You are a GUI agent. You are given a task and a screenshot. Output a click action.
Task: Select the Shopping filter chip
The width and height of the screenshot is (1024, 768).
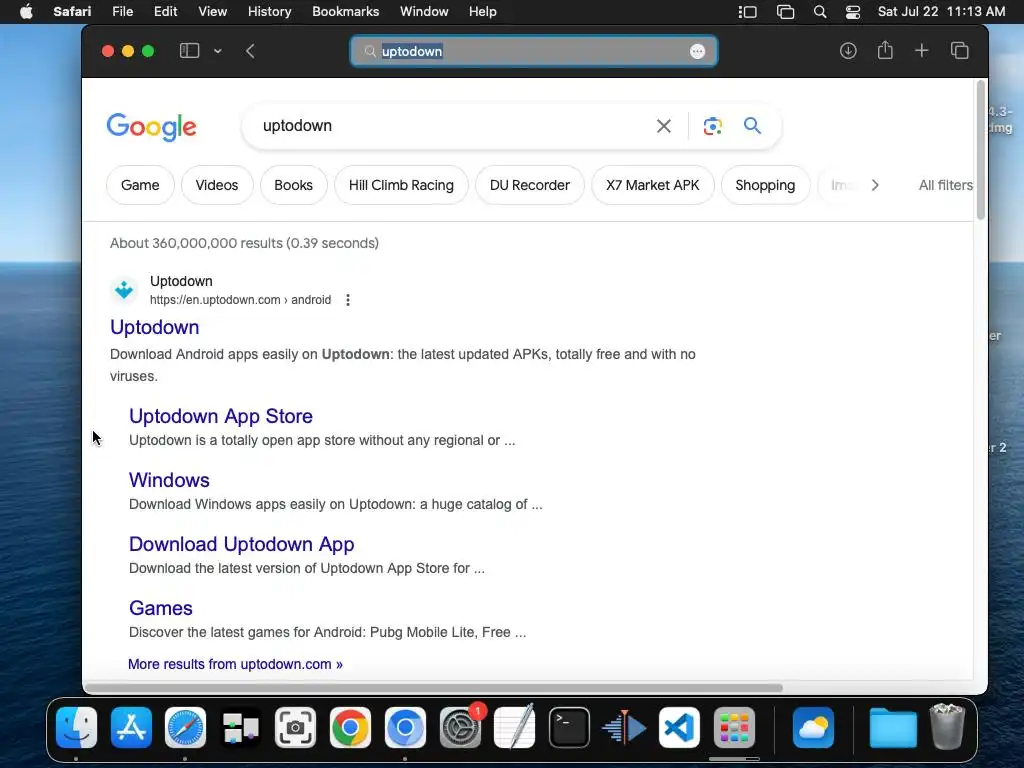765,185
